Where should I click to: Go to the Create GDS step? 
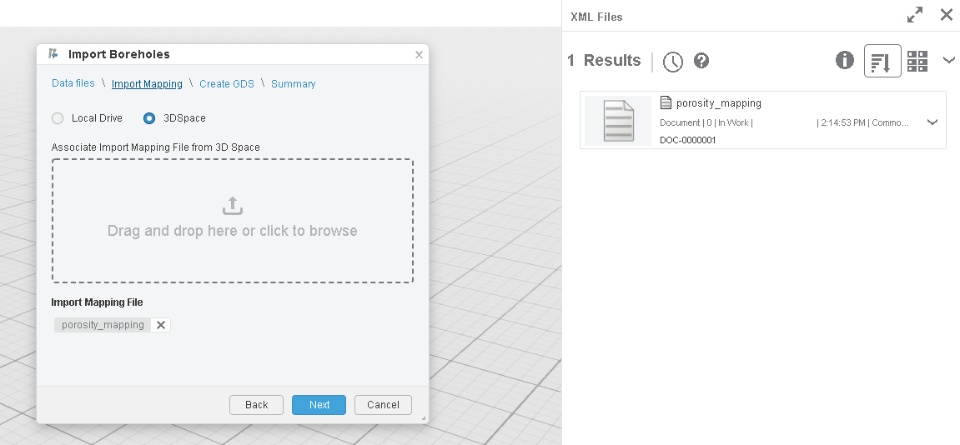(227, 84)
